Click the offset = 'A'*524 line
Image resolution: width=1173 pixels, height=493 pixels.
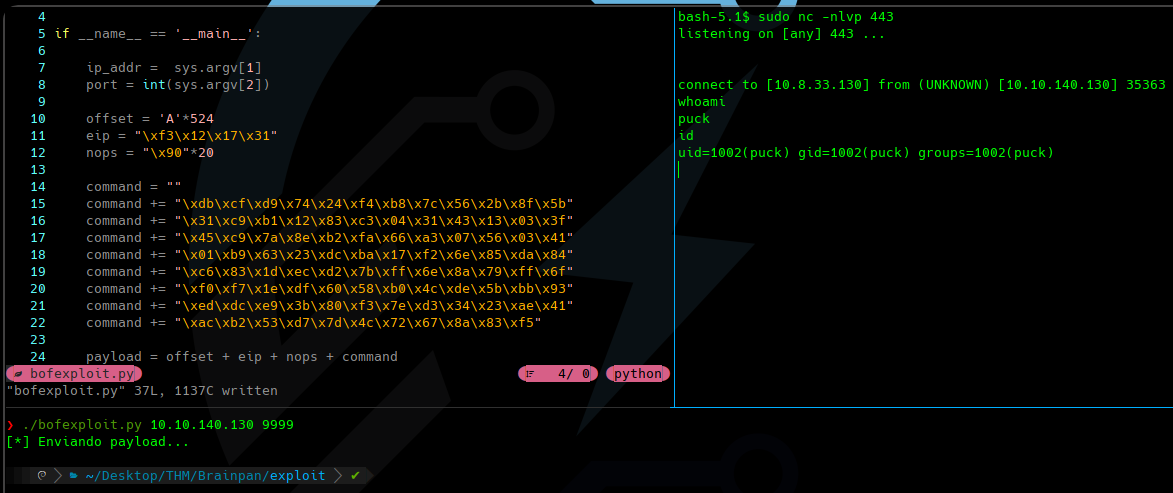(150, 119)
